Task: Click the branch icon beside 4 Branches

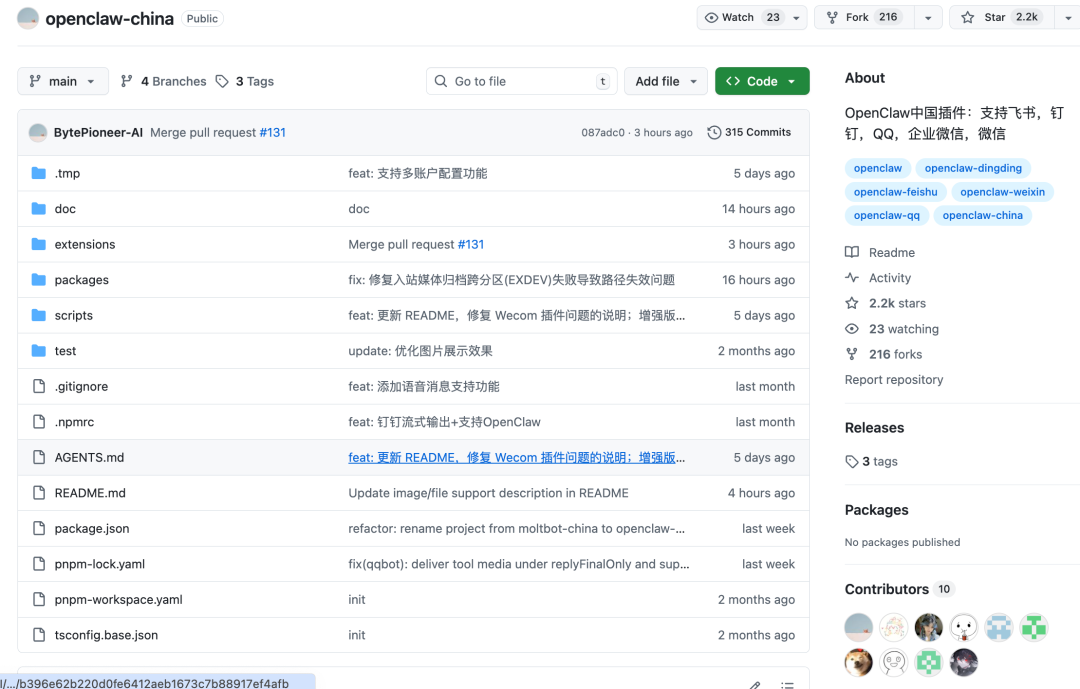Action: coord(126,81)
